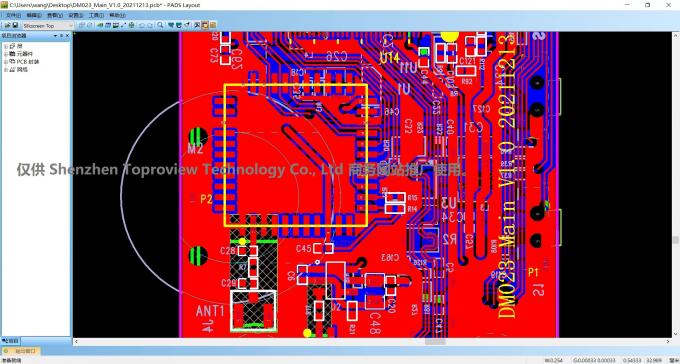This screenshot has width=680, height=364.
Task: Click the Undo toolbar icon
Action: tap(141, 25)
